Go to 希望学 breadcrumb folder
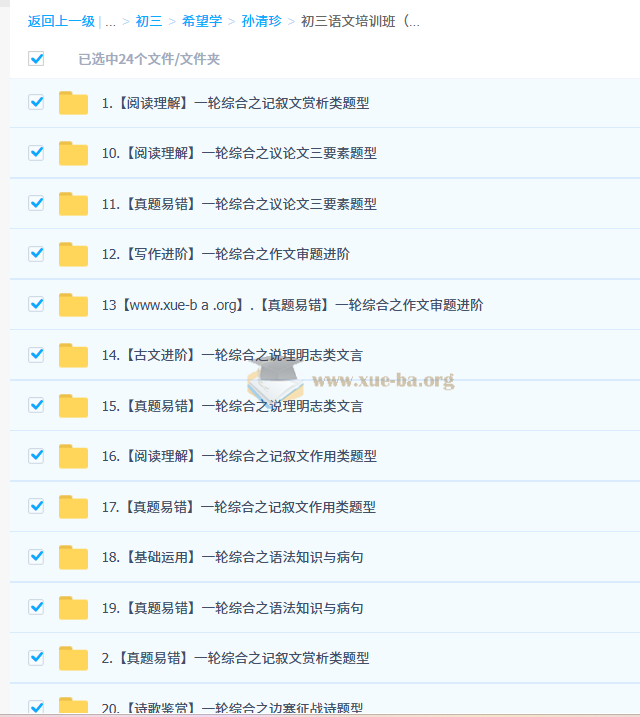This screenshot has height=717, width=640. 201,21
